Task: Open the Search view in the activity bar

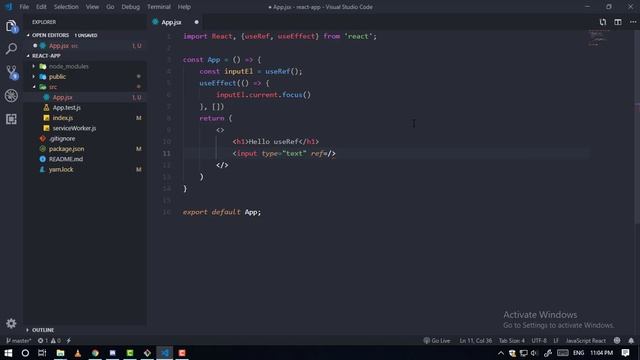Action: click(x=11, y=49)
